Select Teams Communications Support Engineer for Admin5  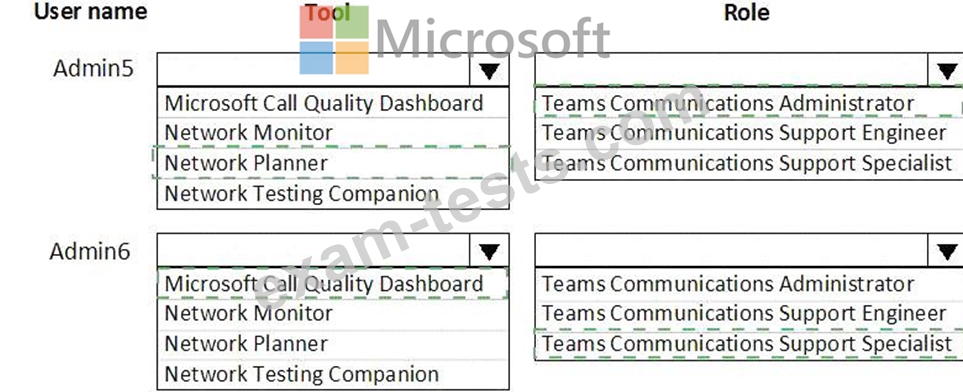pos(749,133)
